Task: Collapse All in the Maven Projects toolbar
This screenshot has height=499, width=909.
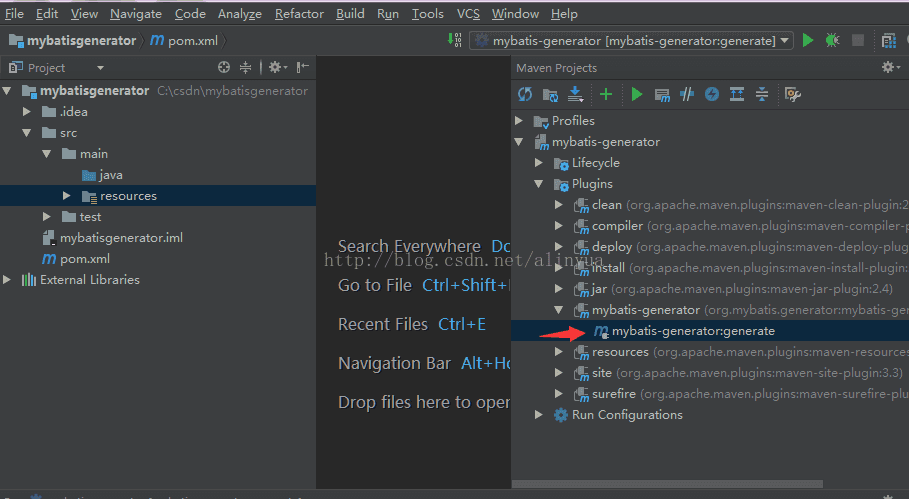Action: pos(762,94)
